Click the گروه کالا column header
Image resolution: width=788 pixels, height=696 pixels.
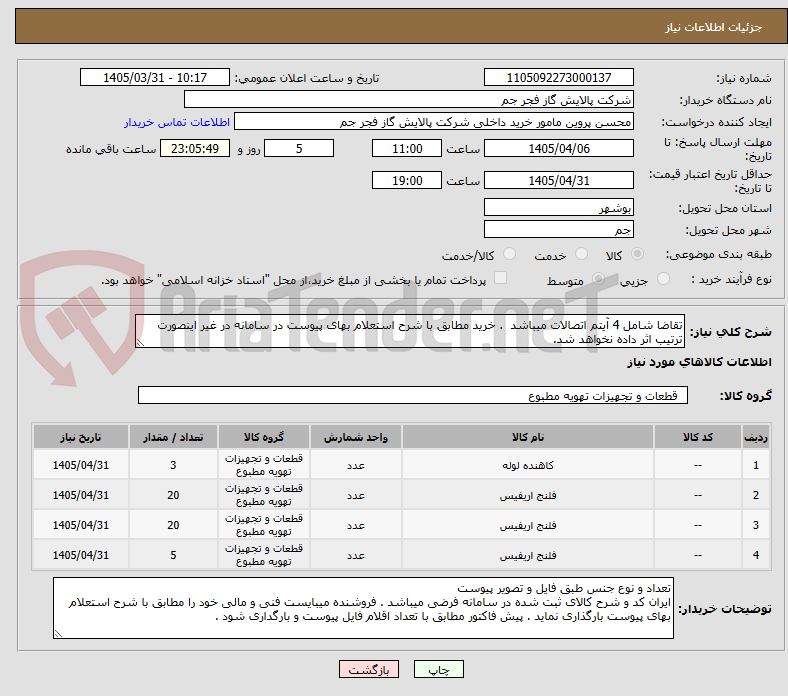click(x=264, y=437)
